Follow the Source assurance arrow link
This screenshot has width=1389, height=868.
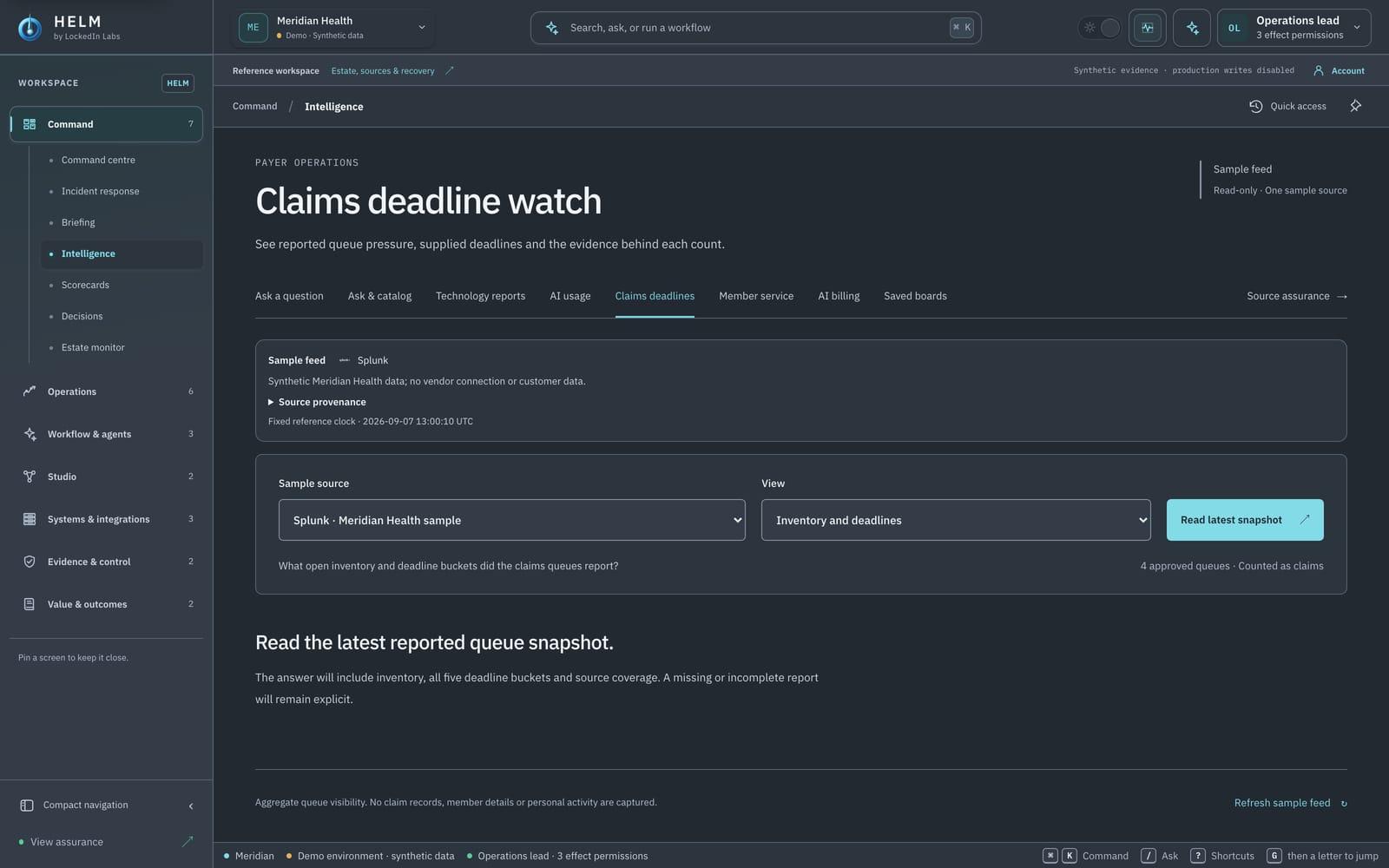click(x=1297, y=296)
